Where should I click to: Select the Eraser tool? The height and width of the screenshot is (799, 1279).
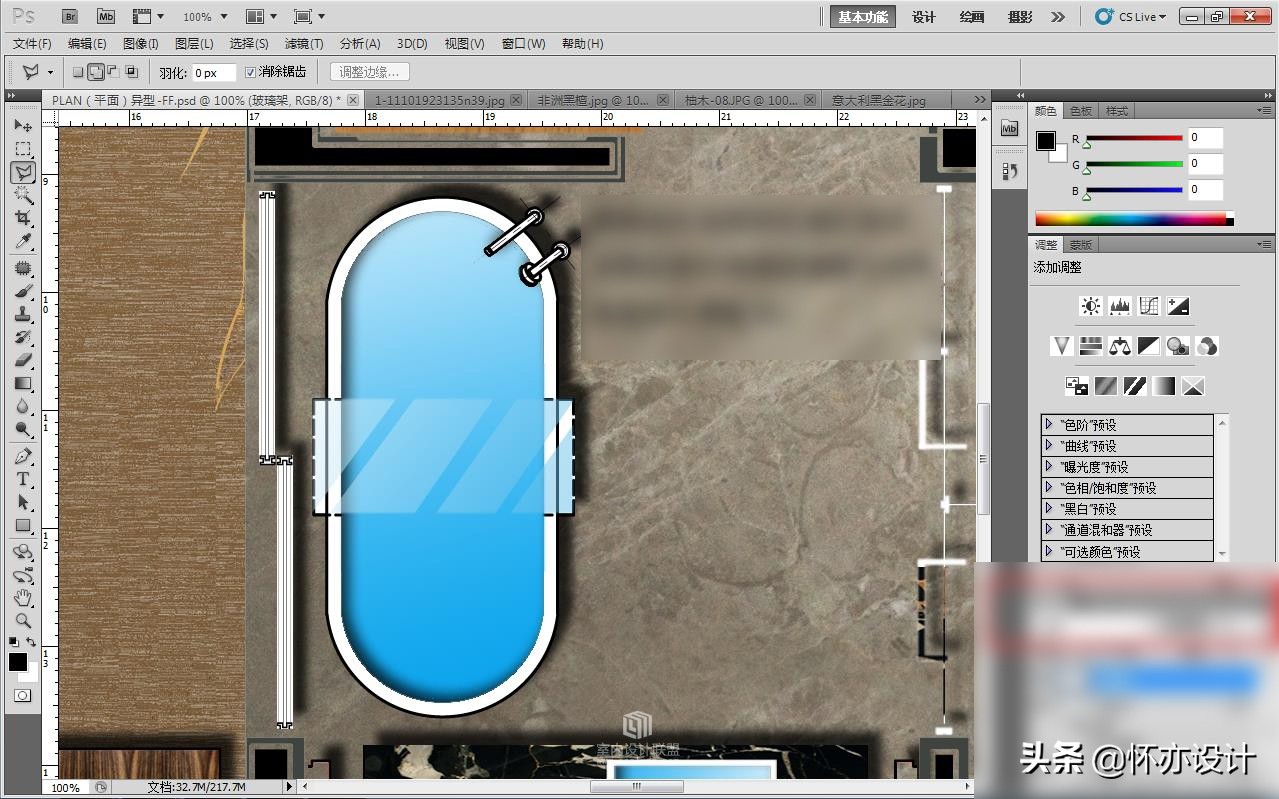(x=23, y=360)
